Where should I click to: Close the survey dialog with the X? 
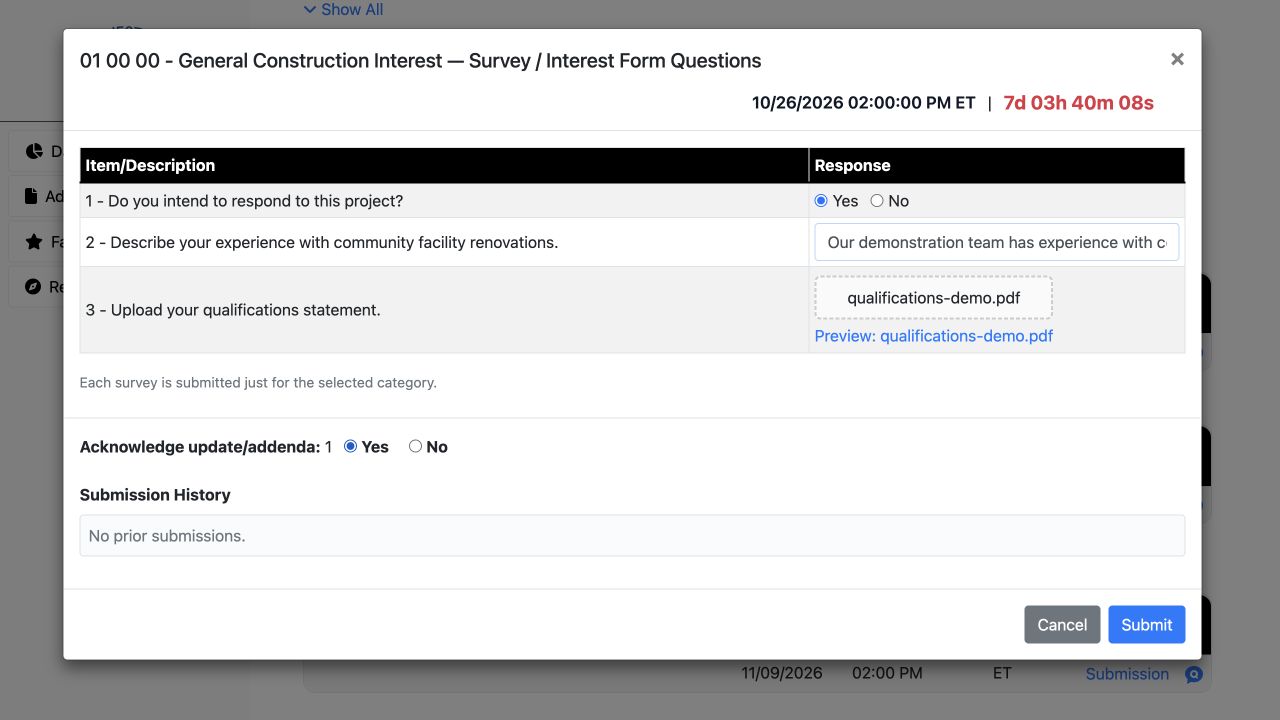(1177, 59)
